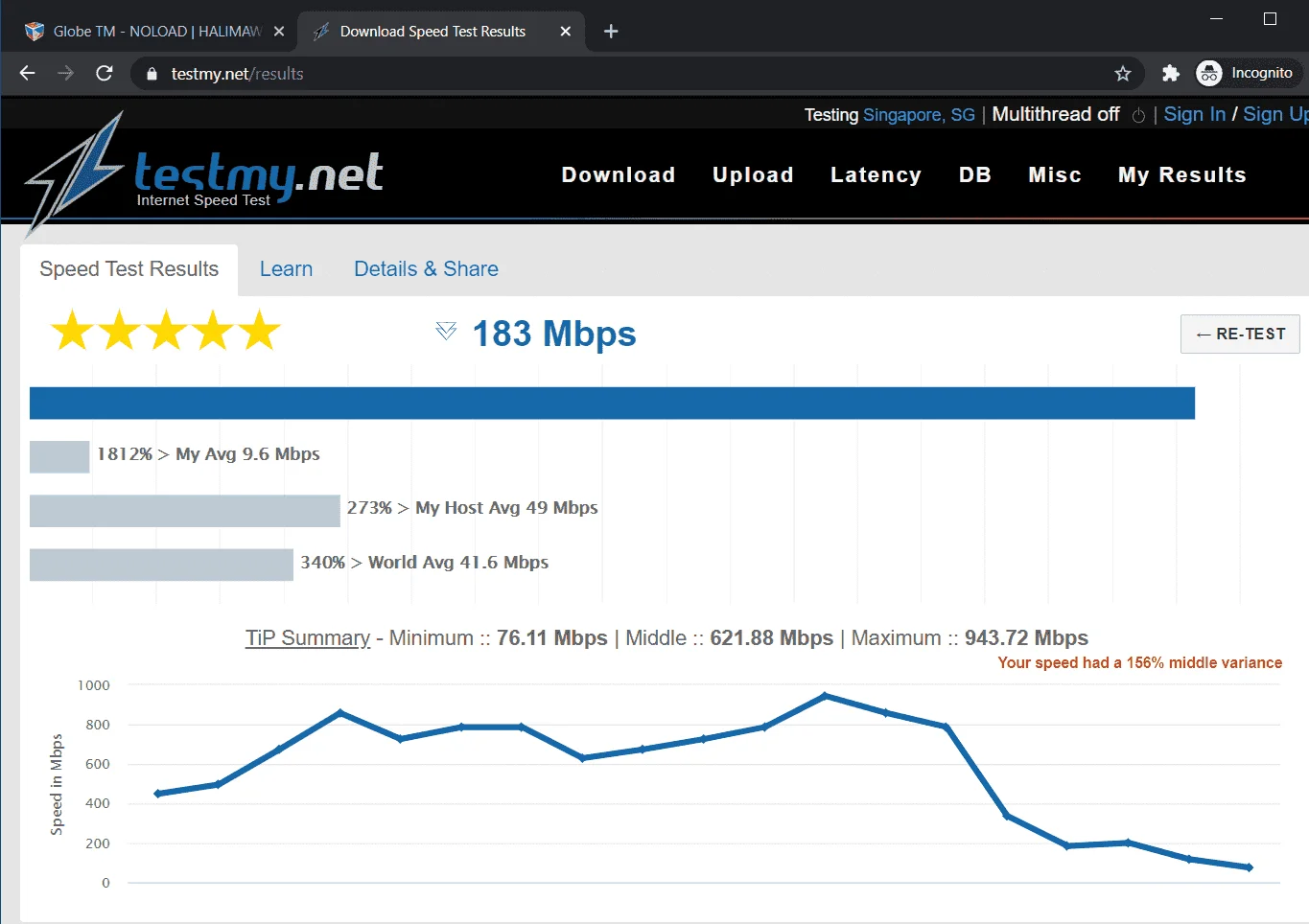Viewport: 1309px width, 924px height.
Task: Click the browser back arrow
Action: click(x=27, y=73)
